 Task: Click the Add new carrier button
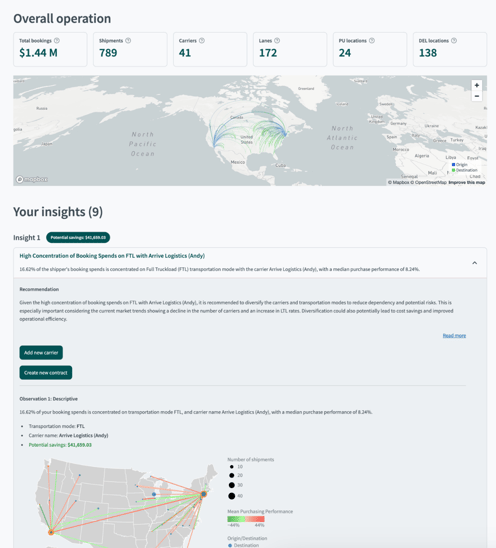[x=41, y=353]
